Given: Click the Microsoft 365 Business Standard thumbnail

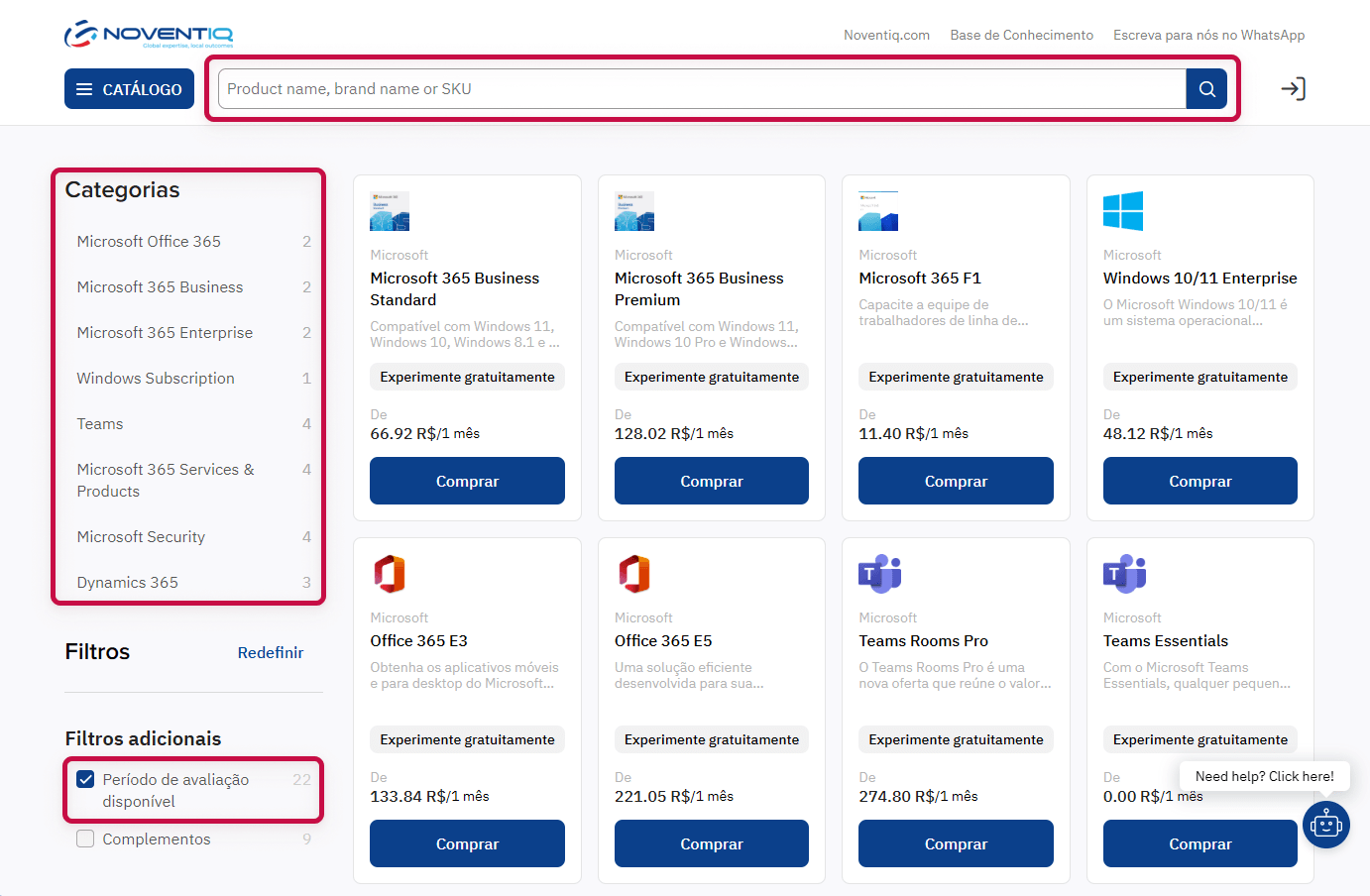Looking at the screenshot, I should (389, 211).
